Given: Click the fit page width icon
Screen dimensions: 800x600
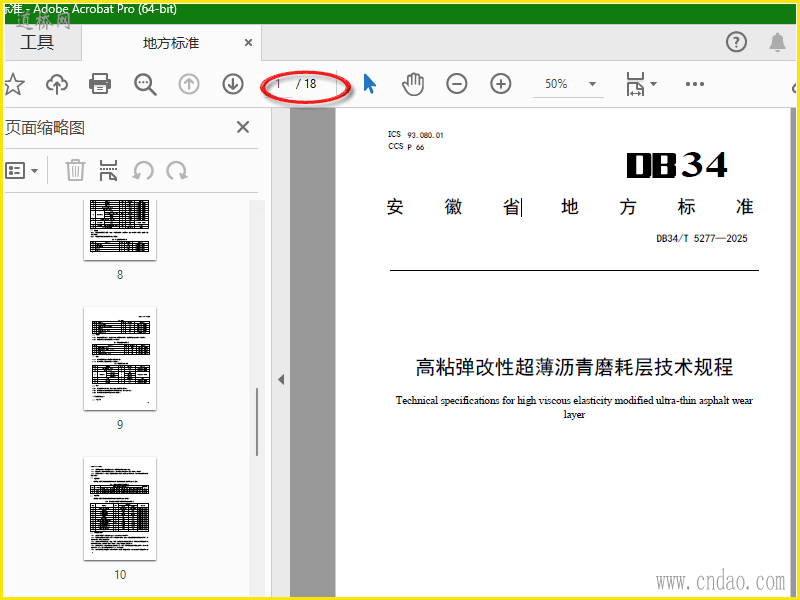Looking at the screenshot, I should point(635,84).
